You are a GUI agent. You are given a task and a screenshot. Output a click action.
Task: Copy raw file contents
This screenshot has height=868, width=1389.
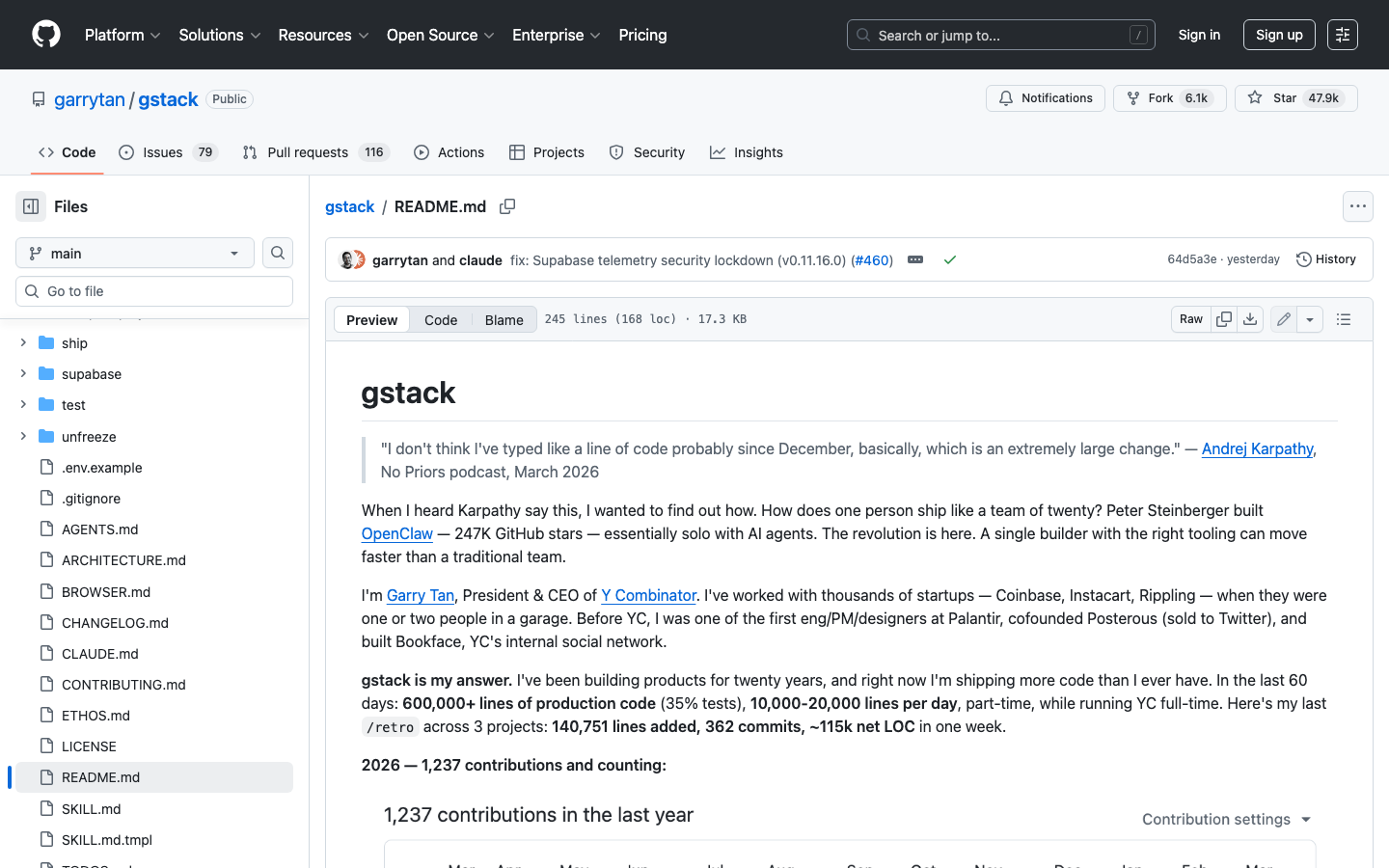[1224, 319]
